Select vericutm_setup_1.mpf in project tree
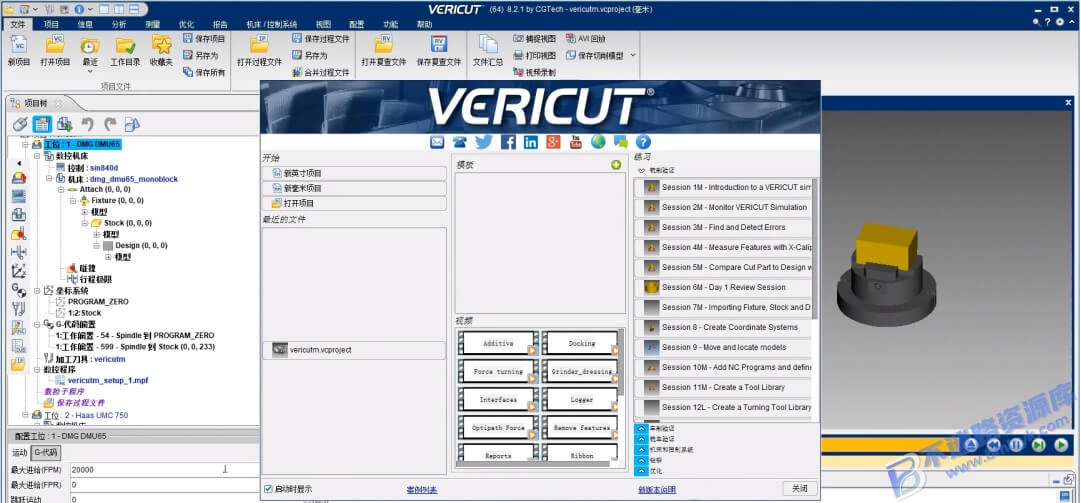The width and height of the screenshot is (1081, 503). 108,381
